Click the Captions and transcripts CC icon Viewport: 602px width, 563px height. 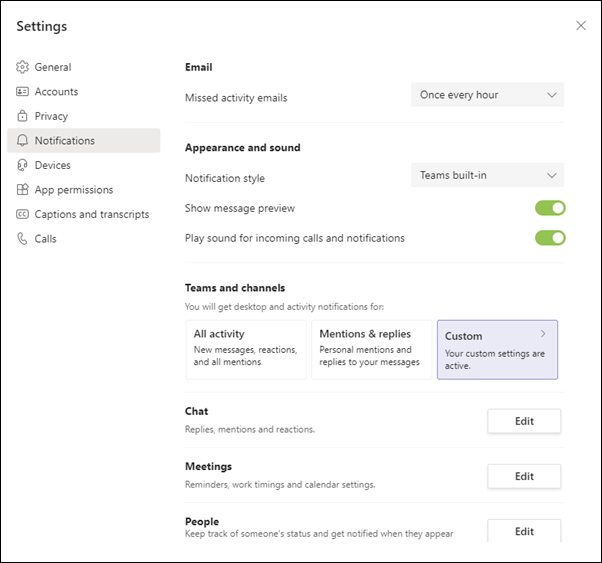pos(22,214)
